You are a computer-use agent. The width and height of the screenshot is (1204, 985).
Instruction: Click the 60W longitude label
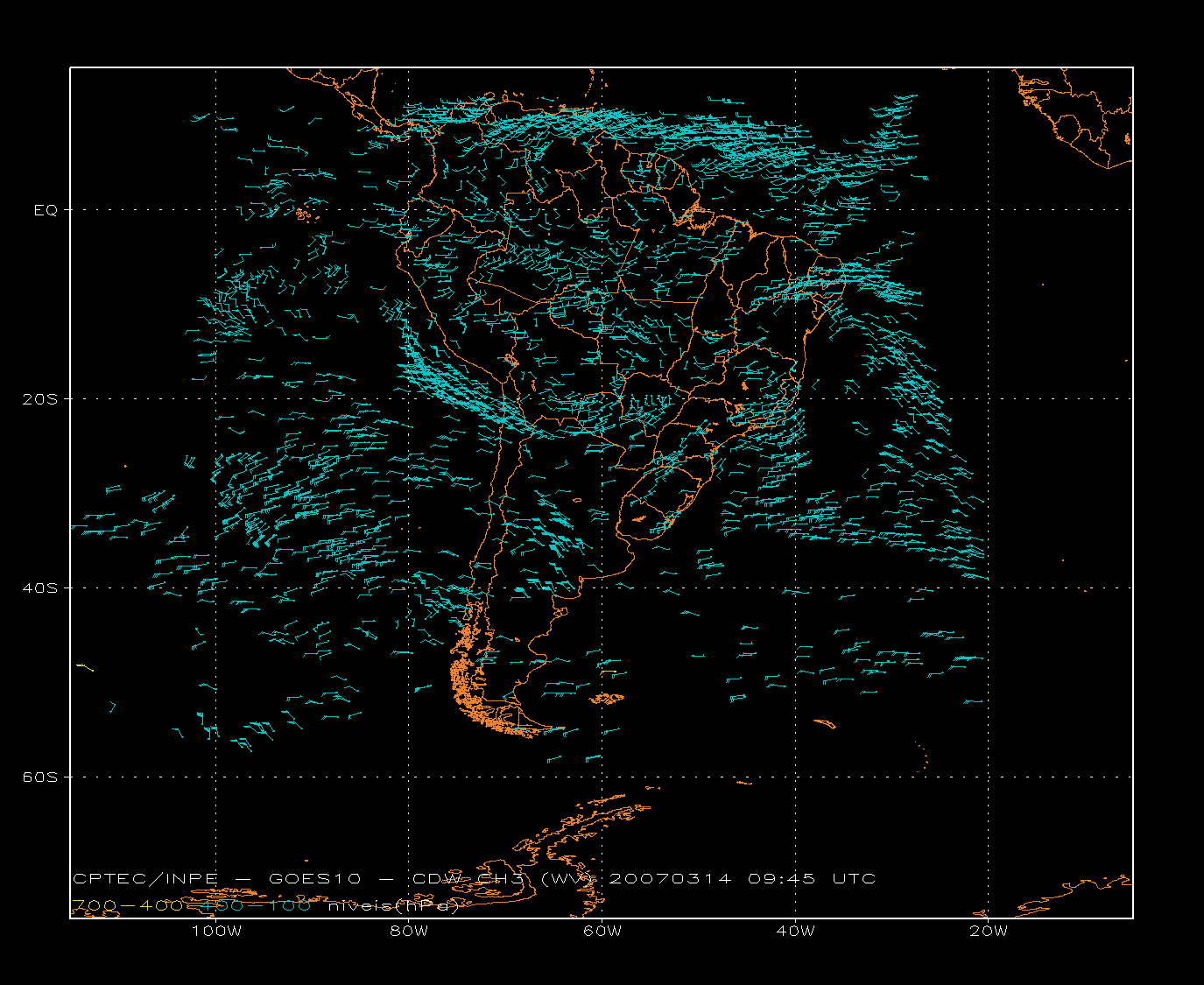pyautogui.click(x=602, y=931)
